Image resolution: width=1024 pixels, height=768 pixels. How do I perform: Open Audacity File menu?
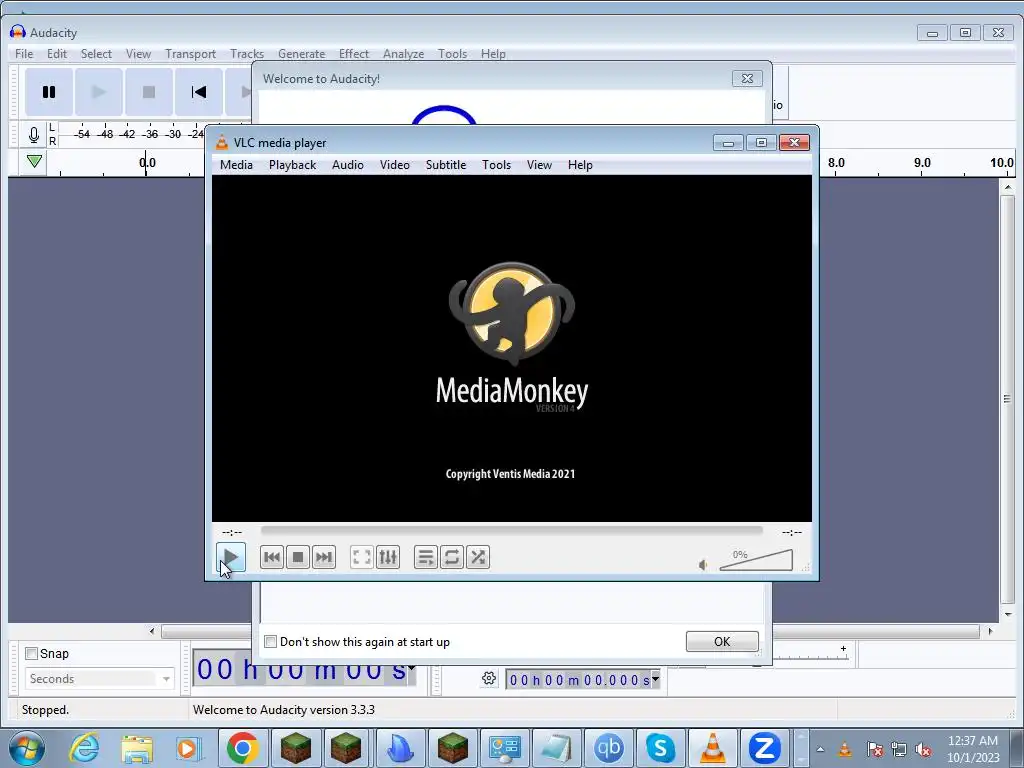coord(24,54)
